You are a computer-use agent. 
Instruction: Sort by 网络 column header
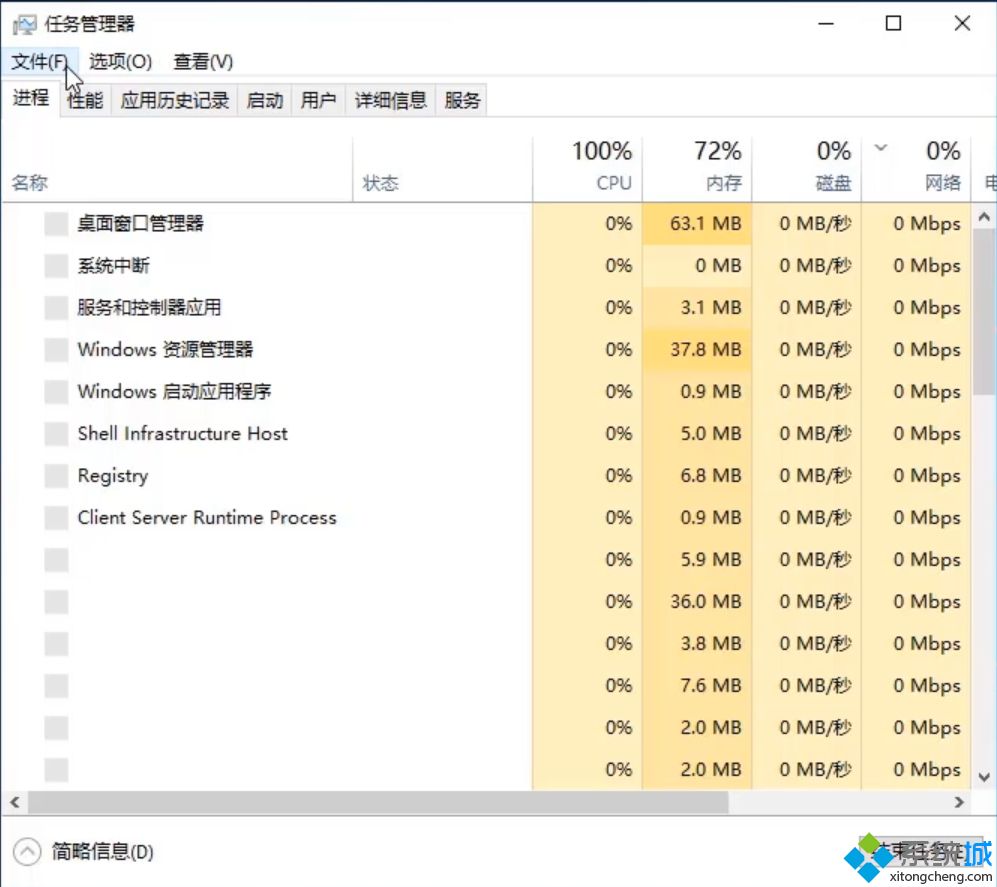(x=916, y=169)
